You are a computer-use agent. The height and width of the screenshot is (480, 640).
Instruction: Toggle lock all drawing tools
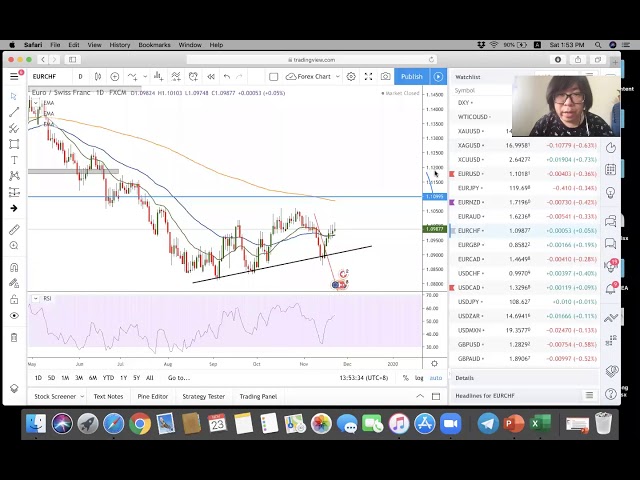pyautogui.click(x=14, y=298)
